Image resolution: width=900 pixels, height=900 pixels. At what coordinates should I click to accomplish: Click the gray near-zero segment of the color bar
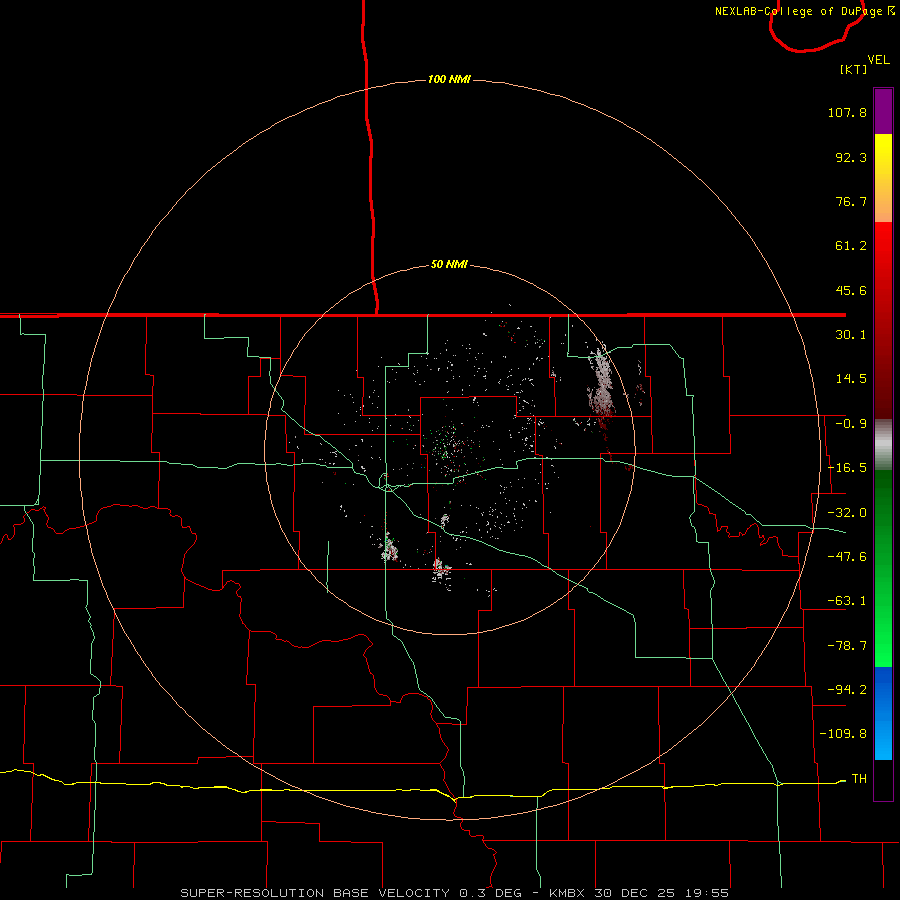coord(883,445)
